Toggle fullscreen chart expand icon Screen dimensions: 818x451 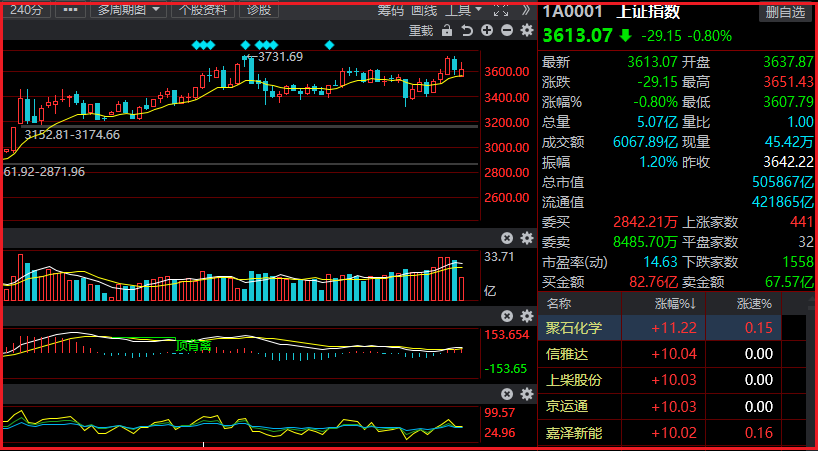click(501, 9)
